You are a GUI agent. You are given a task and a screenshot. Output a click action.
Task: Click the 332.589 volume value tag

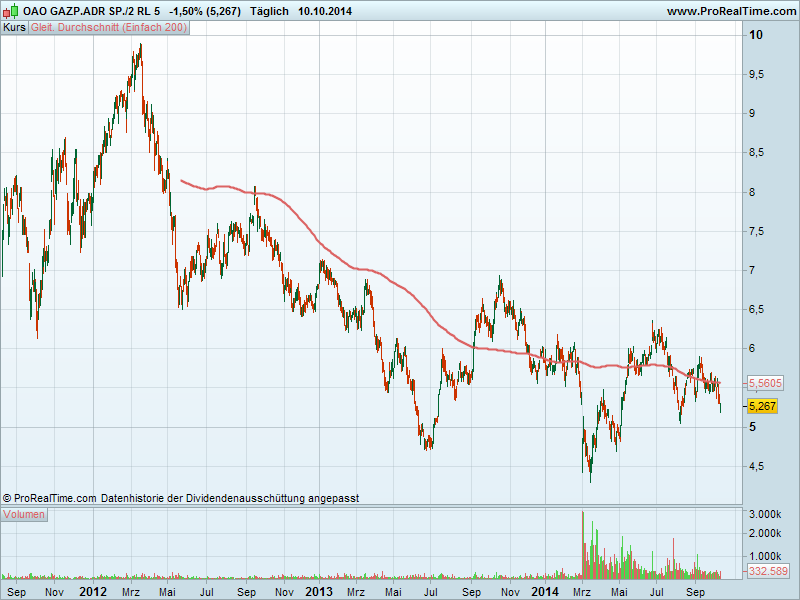coord(768,571)
